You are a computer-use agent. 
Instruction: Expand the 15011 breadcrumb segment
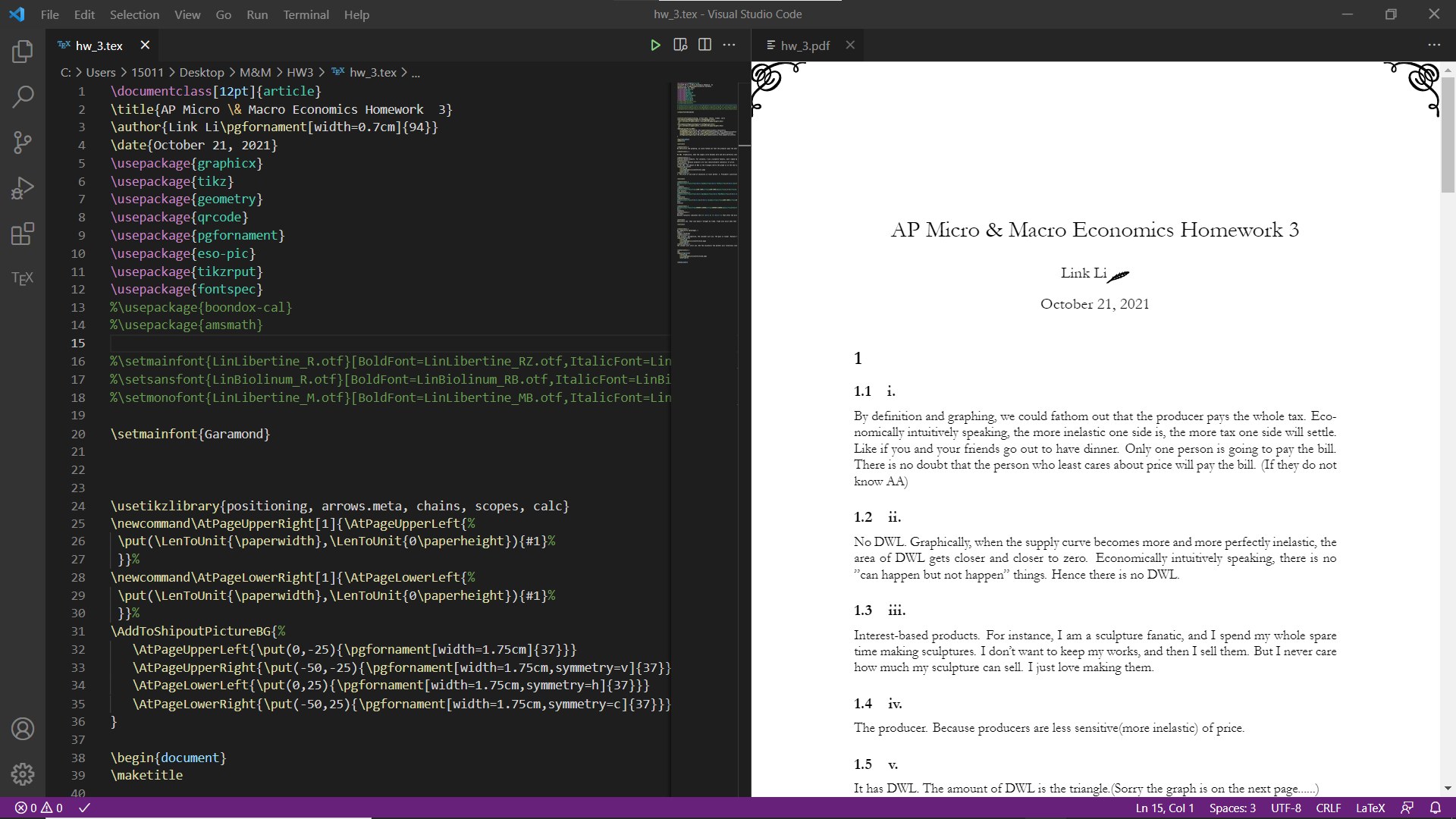pos(147,73)
